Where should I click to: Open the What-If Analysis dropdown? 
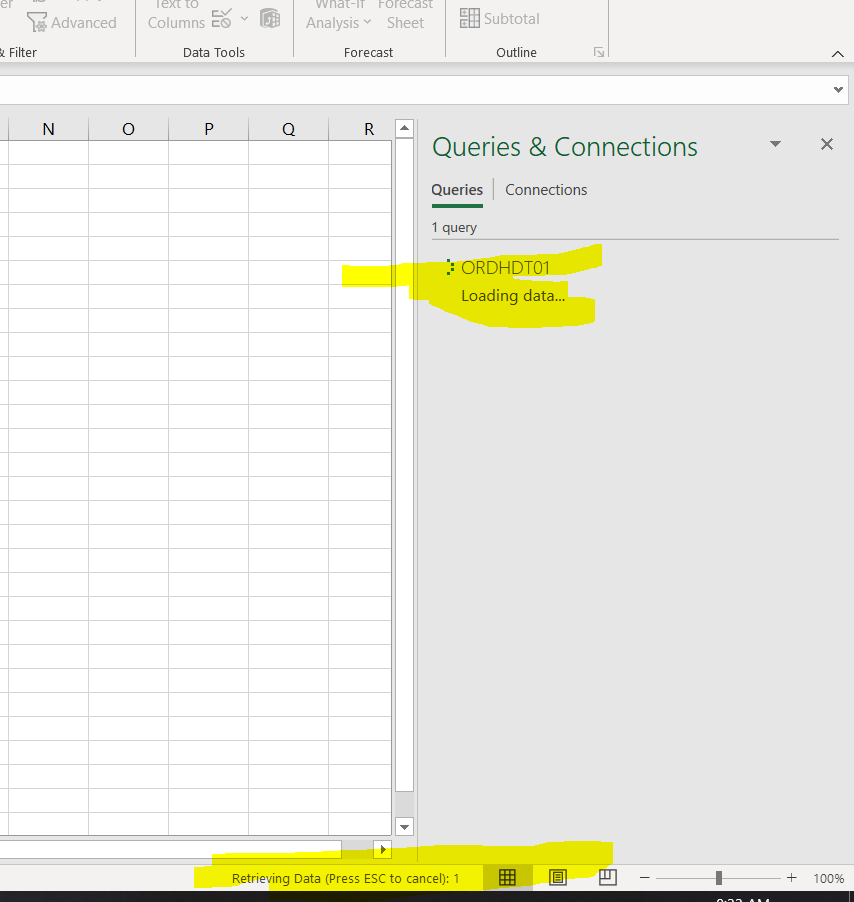coord(338,15)
